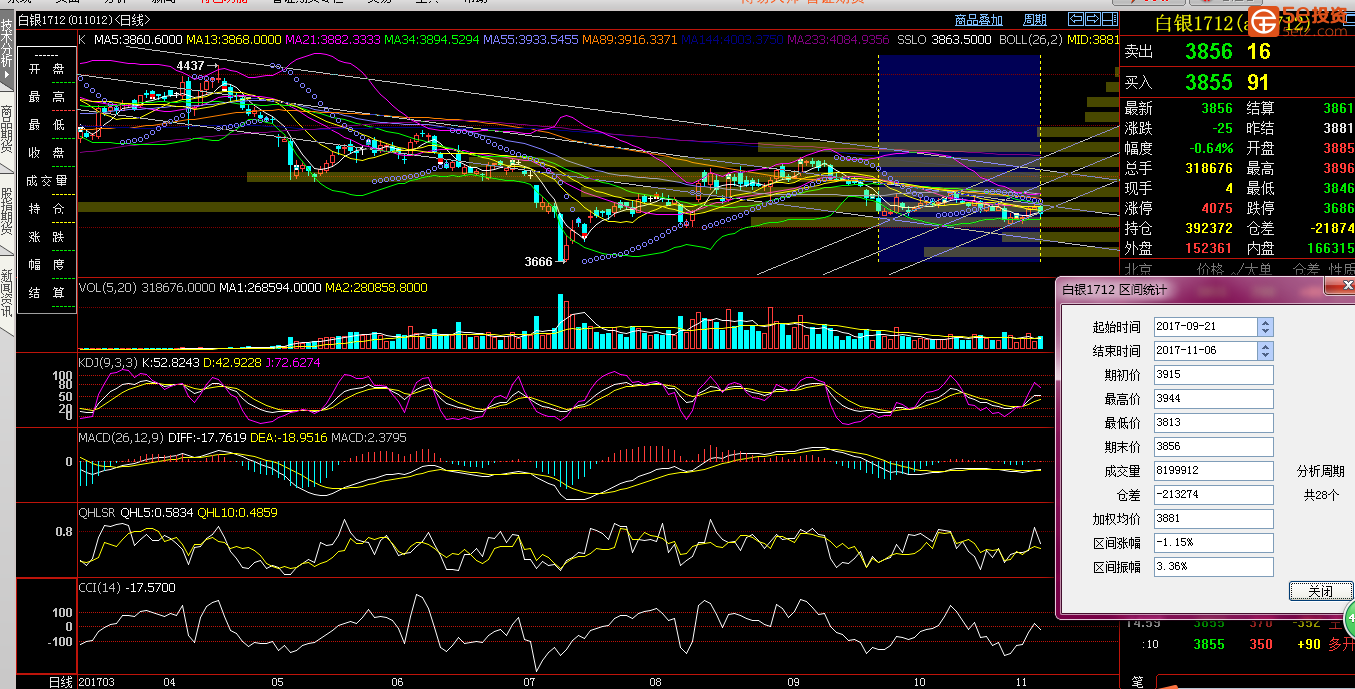Click the 最高价 field showing 3944
This screenshot has height=689, width=1355.
[x=1214, y=399]
